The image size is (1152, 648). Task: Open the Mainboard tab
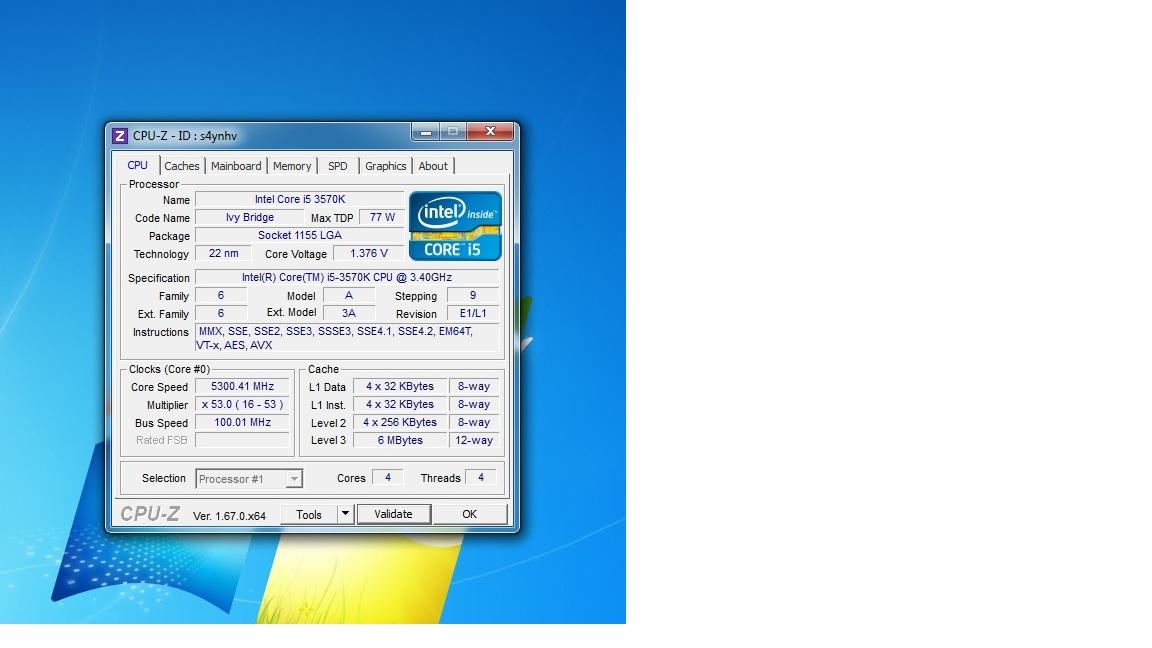pos(236,166)
